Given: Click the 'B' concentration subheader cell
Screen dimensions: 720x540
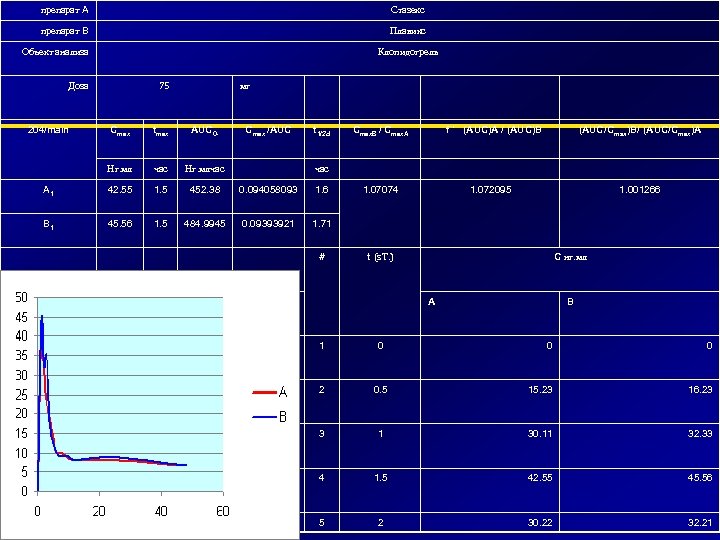Looking at the screenshot, I should tap(640, 313).
